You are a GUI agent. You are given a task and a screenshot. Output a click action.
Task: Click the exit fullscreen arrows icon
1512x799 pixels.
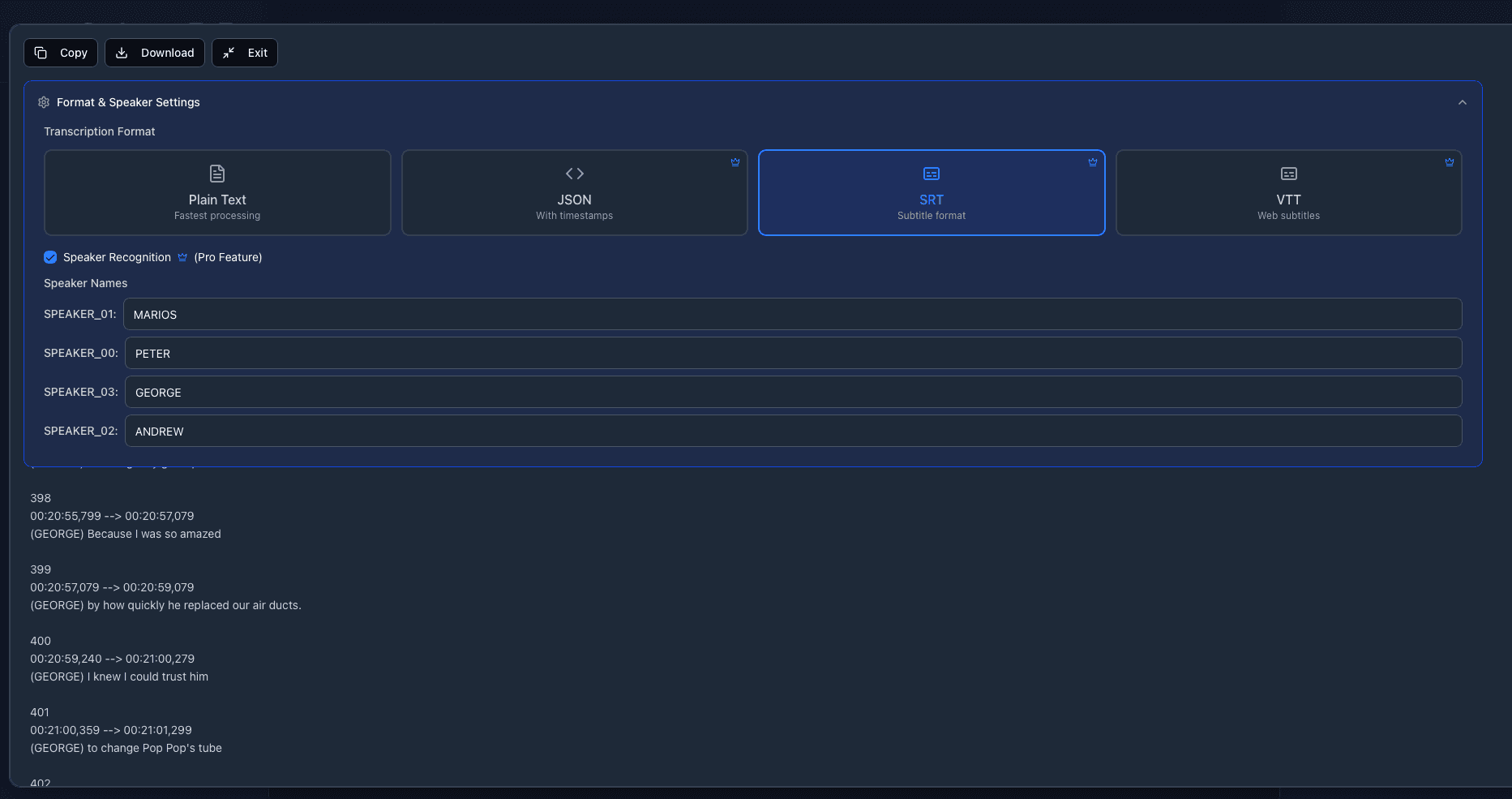229,53
